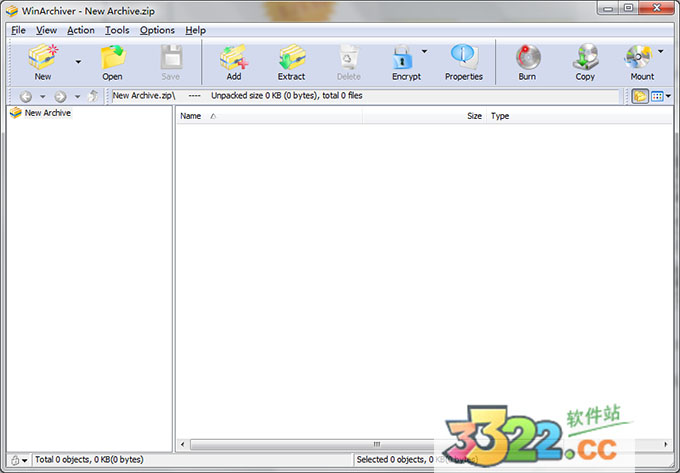Go forward with the right arrow icon

pyautogui.click(x=60, y=96)
